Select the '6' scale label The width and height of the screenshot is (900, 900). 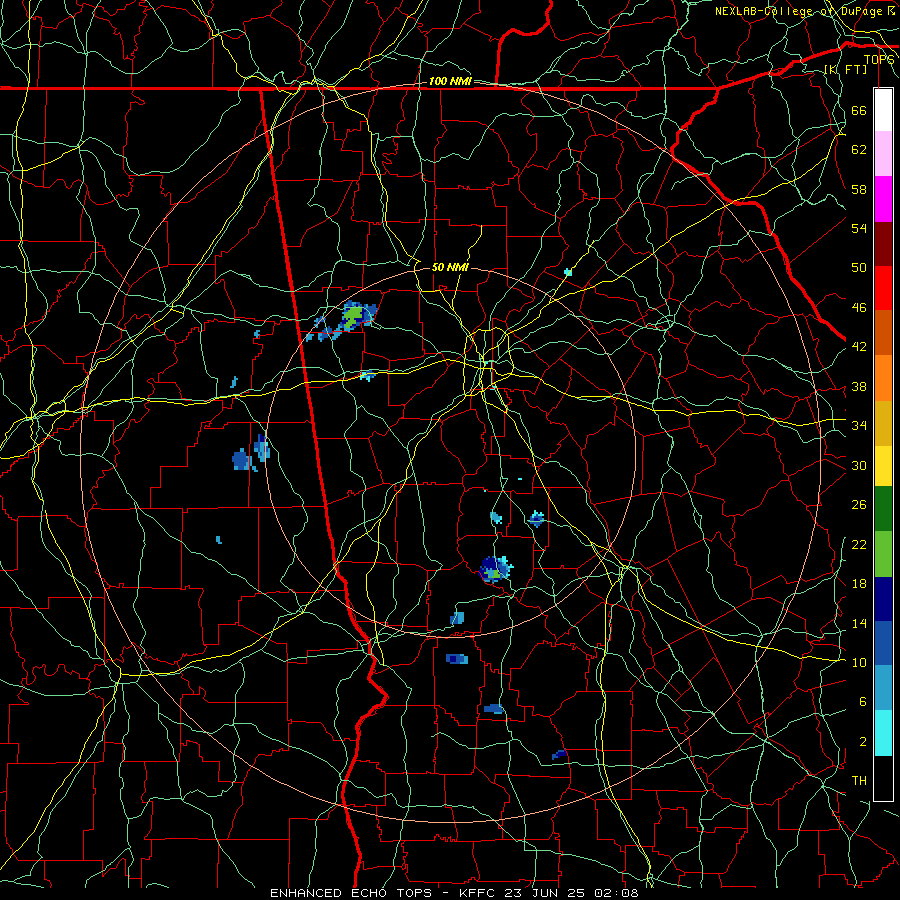coord(863,702)
